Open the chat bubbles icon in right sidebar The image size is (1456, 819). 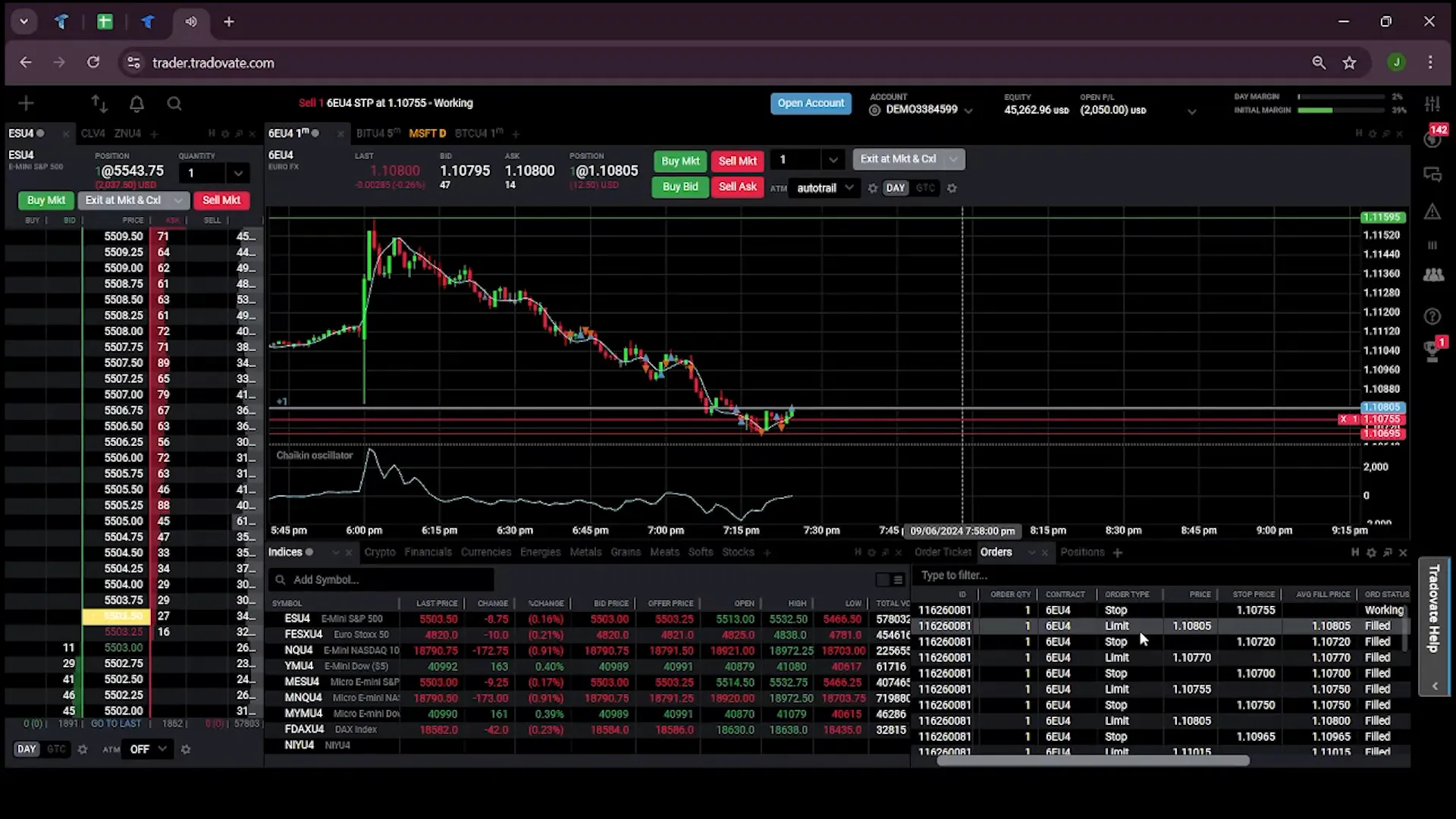click(x=1432, y=175)
